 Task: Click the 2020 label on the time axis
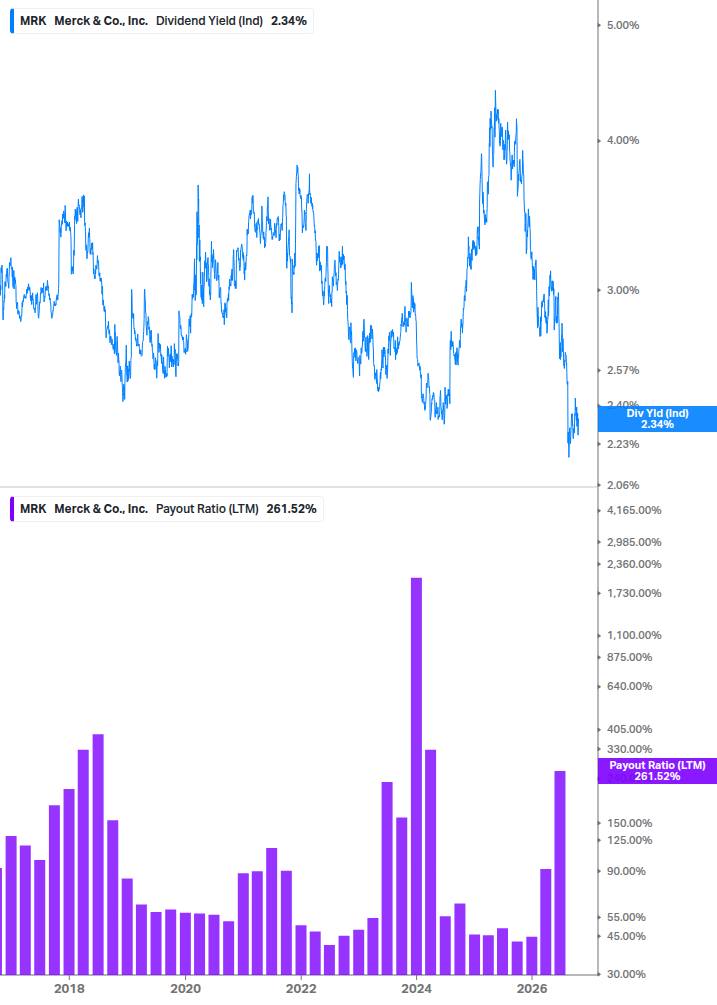(x=185, y=988)
